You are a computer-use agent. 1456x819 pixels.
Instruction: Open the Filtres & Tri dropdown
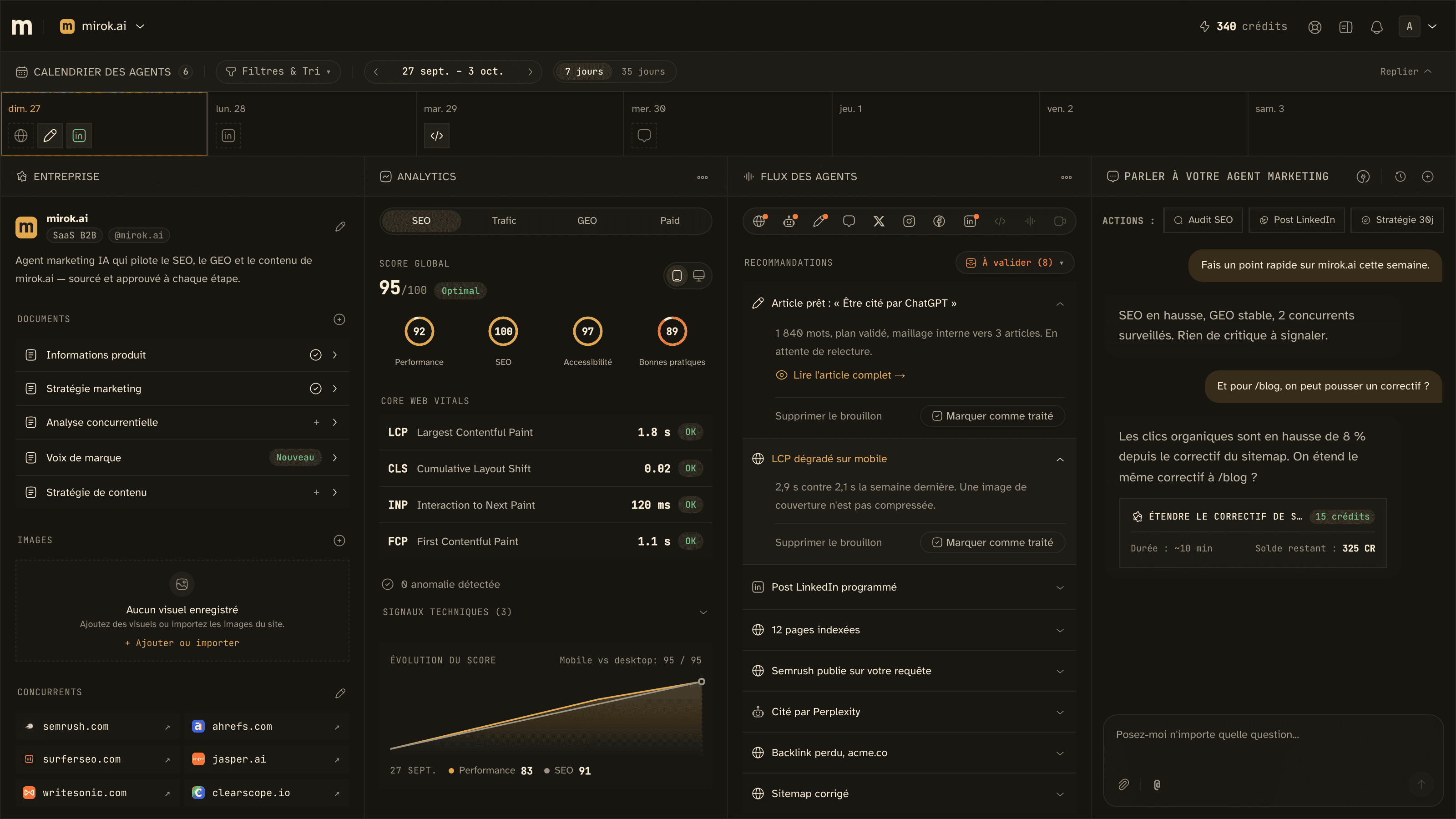pyautogui.click(x=278, y=72)
